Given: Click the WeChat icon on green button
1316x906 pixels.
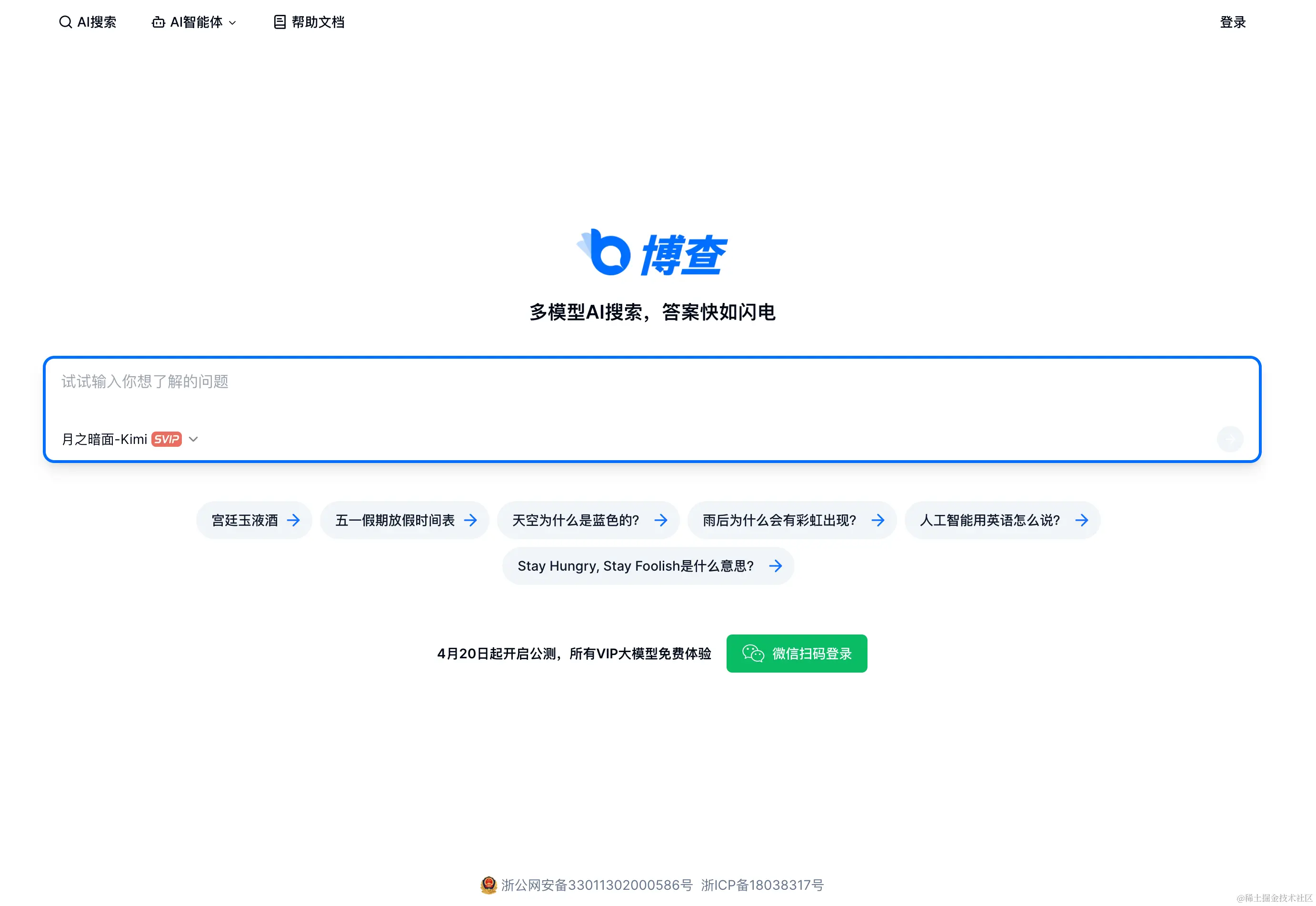Looking at the screenshot, I should [x=753, y=654].
